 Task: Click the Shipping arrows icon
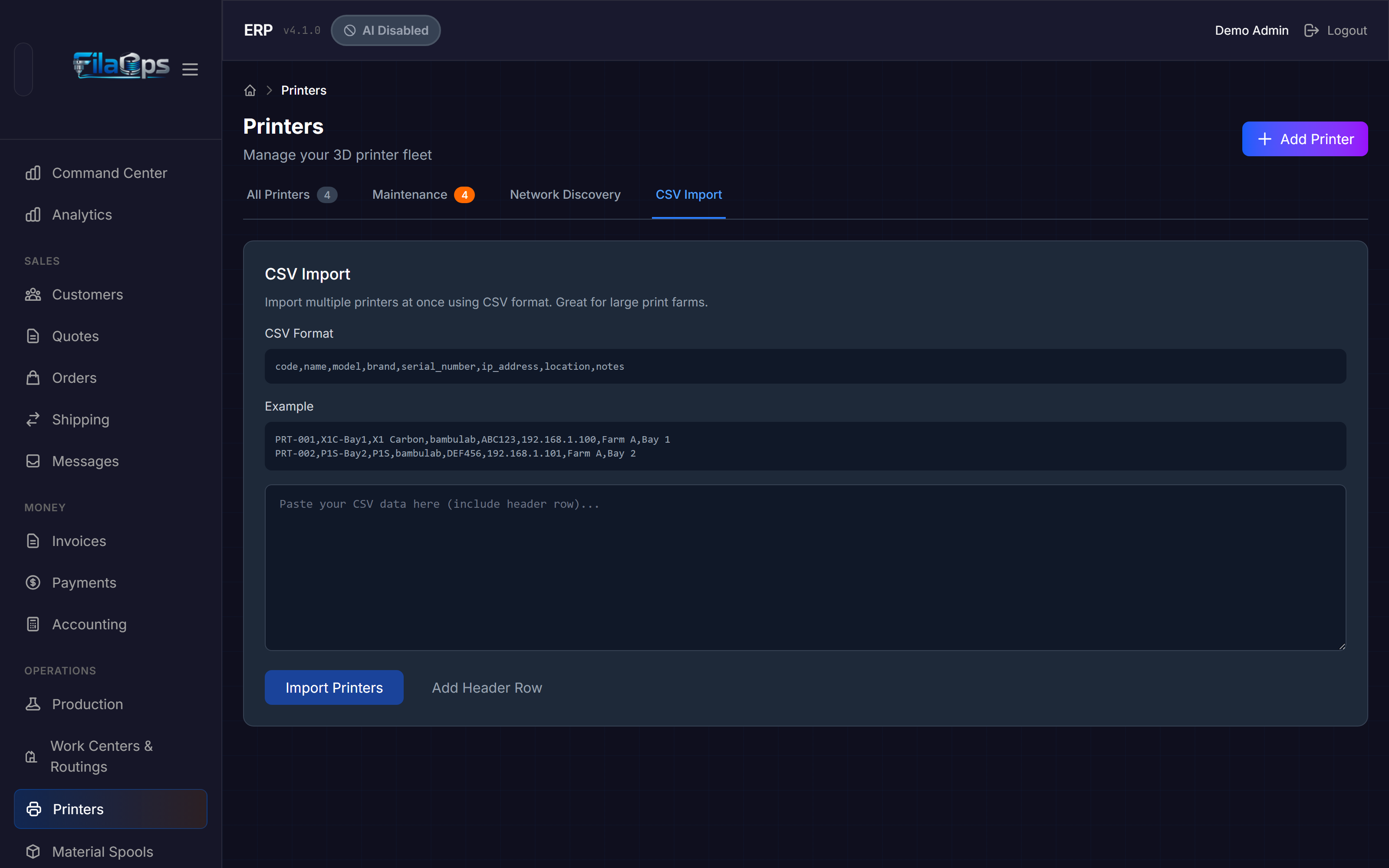pyautogui.click(x=33, y=420)
